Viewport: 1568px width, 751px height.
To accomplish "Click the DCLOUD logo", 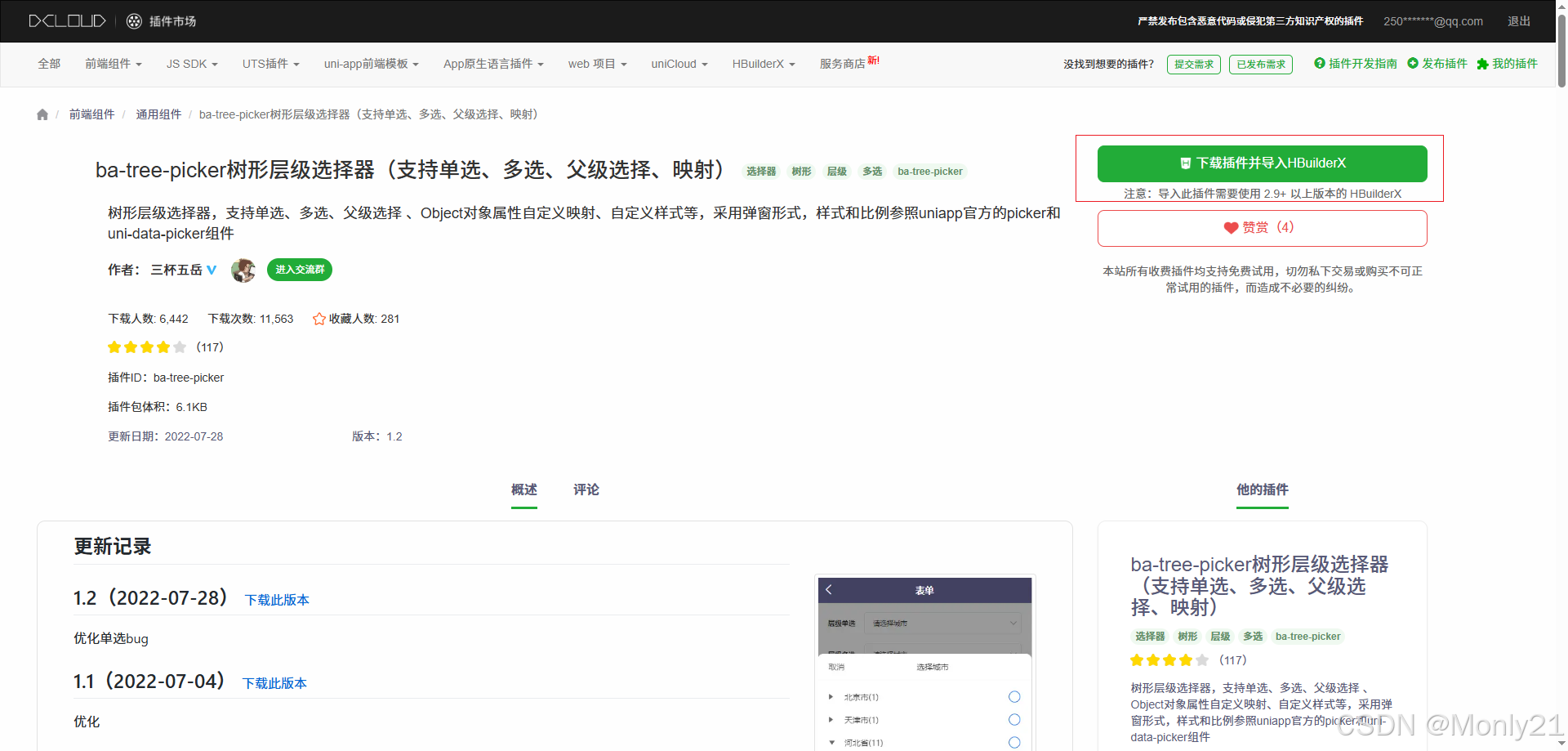I will click(x=67, y=21).
